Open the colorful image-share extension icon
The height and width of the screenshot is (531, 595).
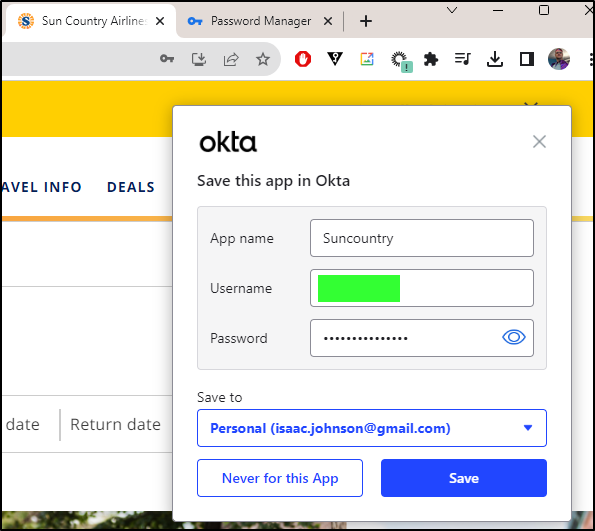click(367, 59)
